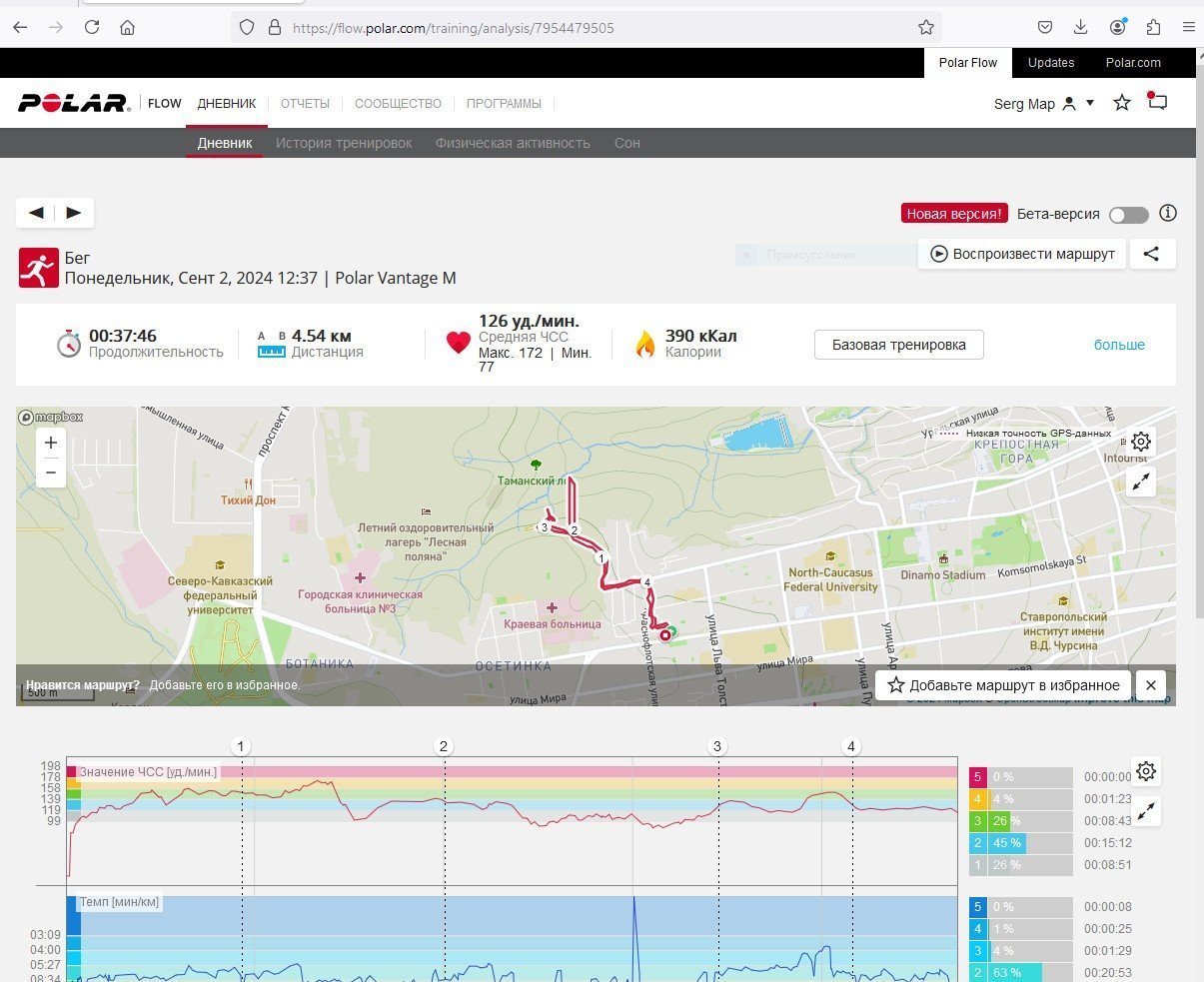View site security shield icon
The width and height of the screenshot is (1204, 982).
click(x=247, y=27)
